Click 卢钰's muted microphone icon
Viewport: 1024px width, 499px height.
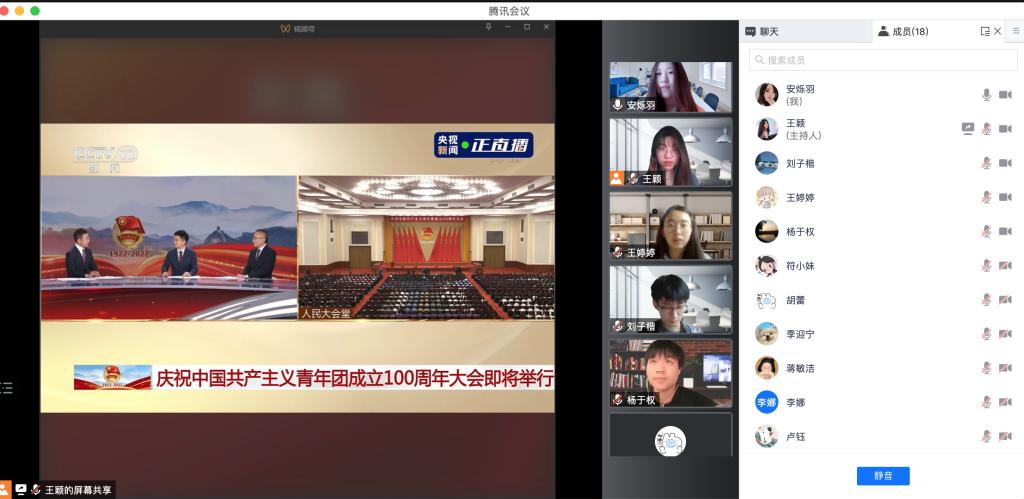pyautogui.click(x=986, y=436)
